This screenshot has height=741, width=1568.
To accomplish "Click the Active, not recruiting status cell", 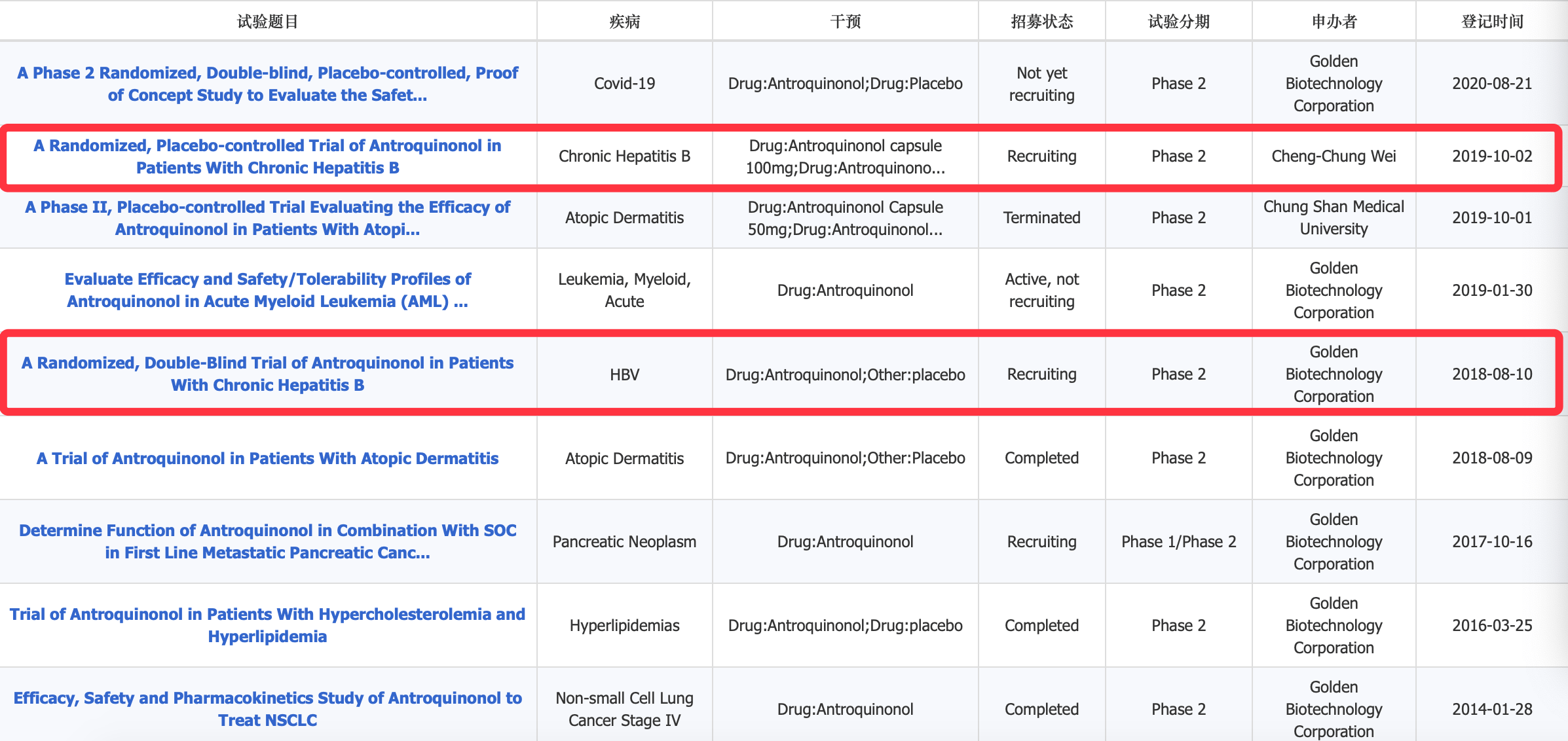I will (x=1041, y=290).
